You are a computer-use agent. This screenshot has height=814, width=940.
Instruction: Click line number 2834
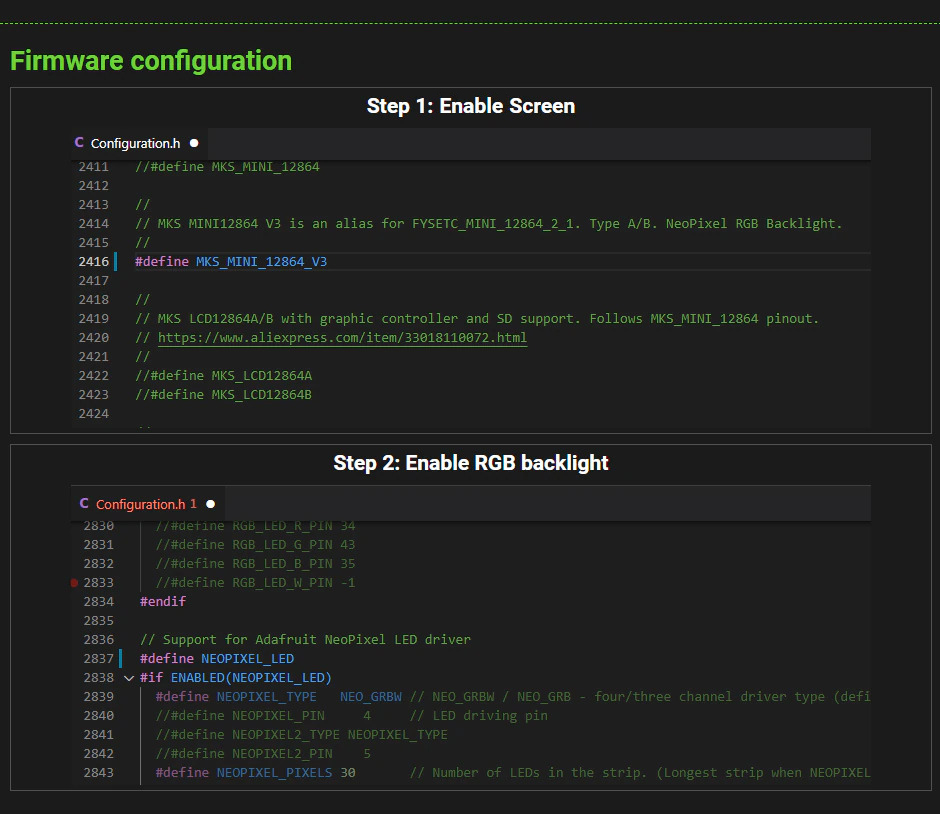click(98, 601)
